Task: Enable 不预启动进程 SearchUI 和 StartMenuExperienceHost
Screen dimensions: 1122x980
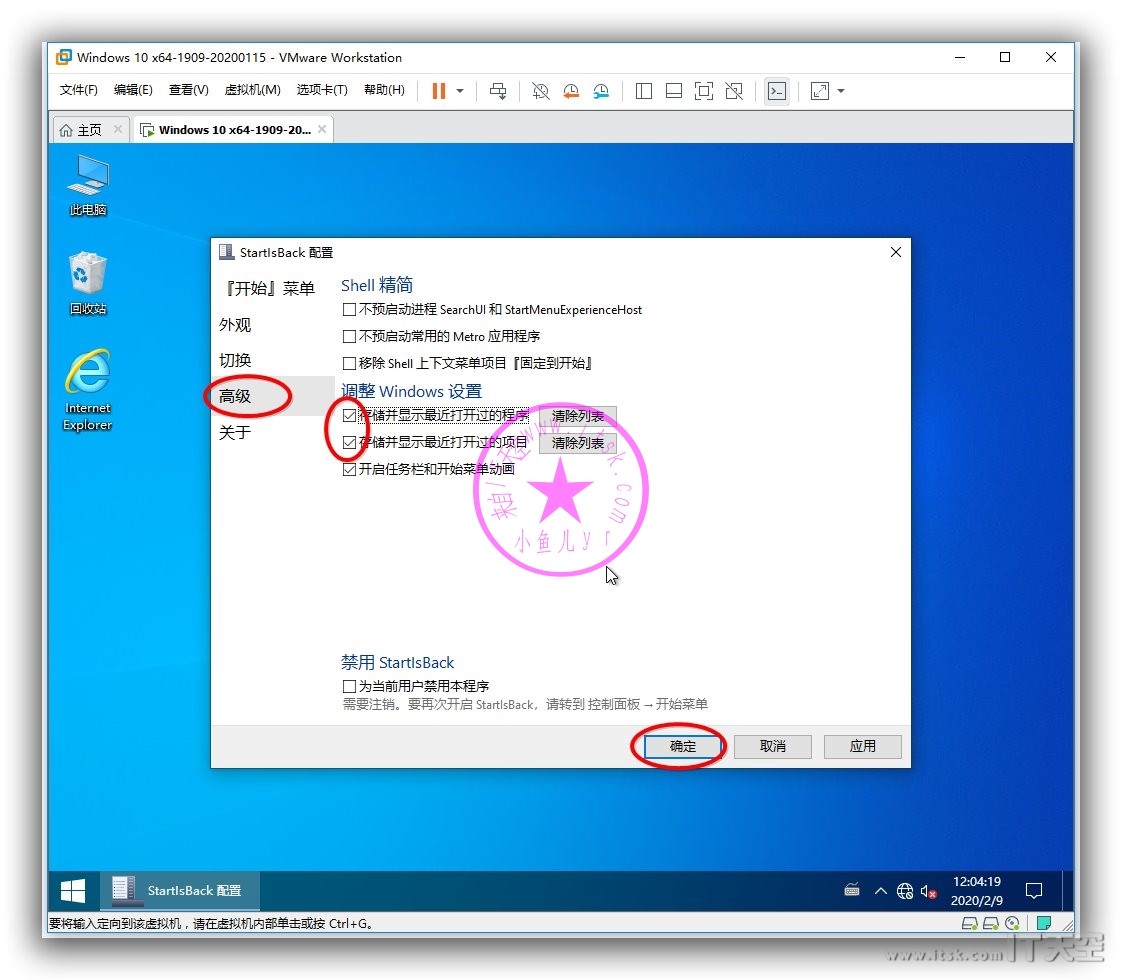Action: [x=349, y=310]
